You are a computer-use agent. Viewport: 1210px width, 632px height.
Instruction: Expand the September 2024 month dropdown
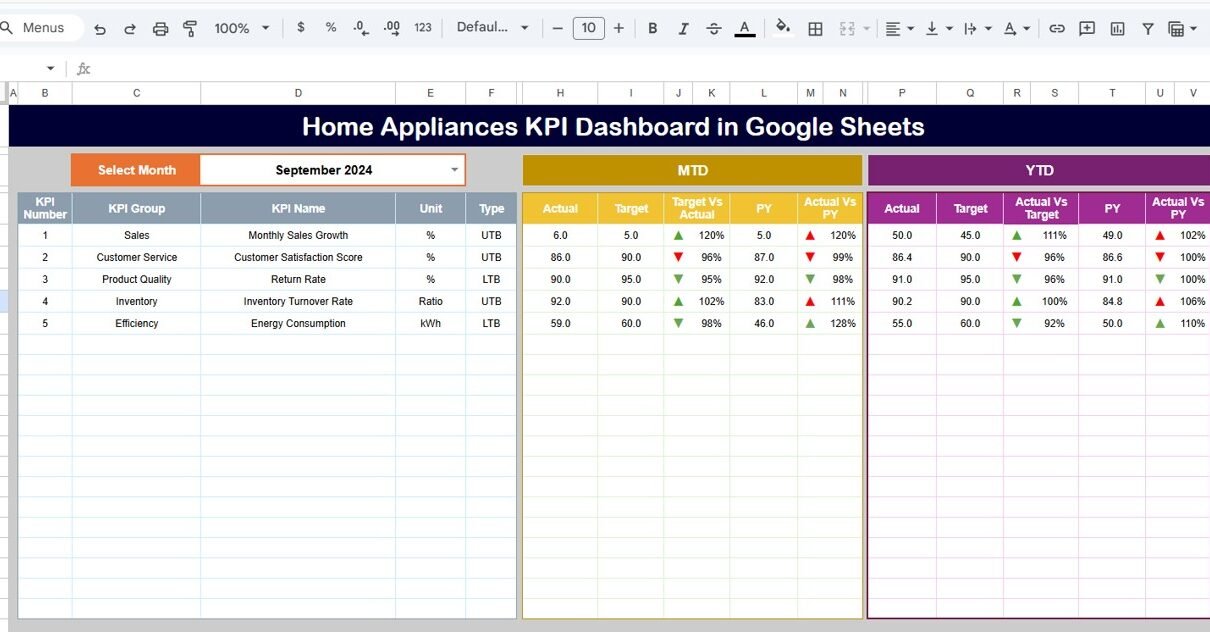click(x=454, y=170)
